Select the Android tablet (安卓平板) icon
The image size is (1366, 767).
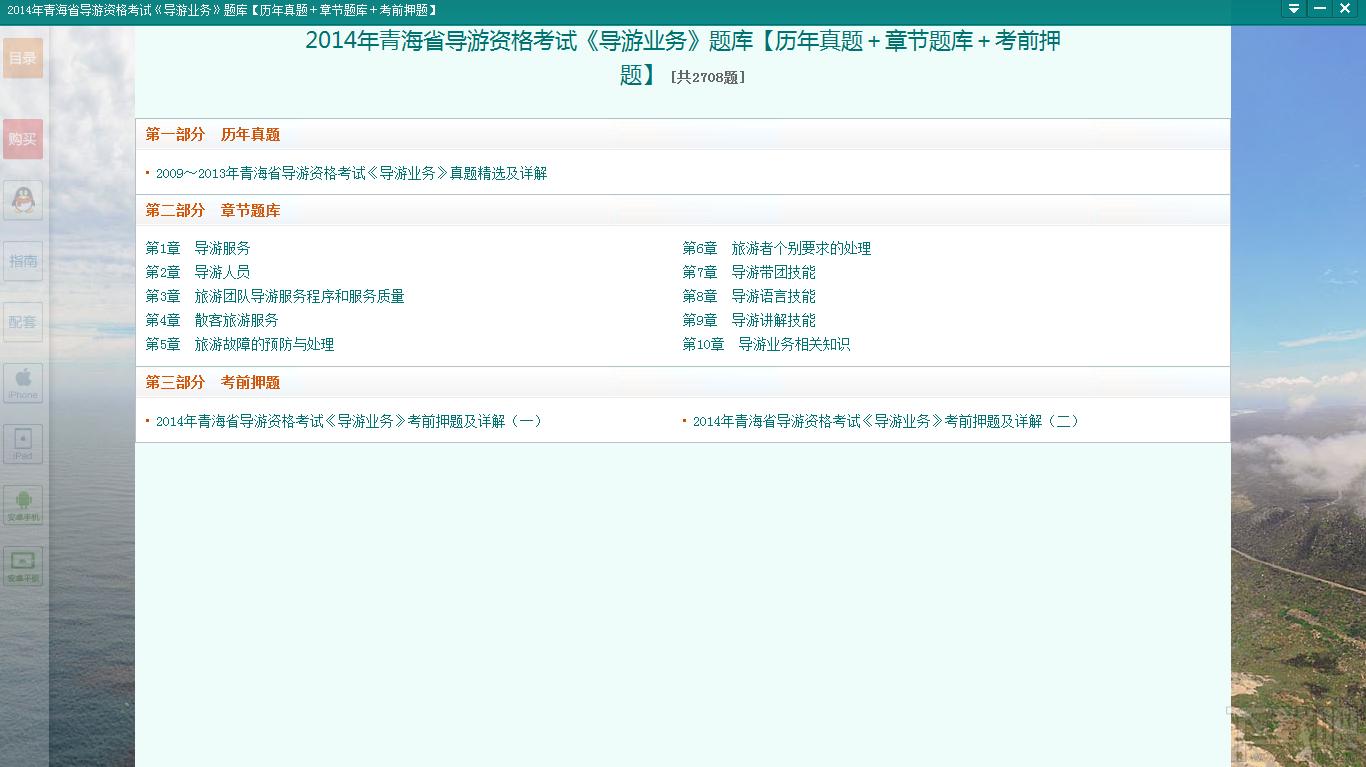click(23, 566)
